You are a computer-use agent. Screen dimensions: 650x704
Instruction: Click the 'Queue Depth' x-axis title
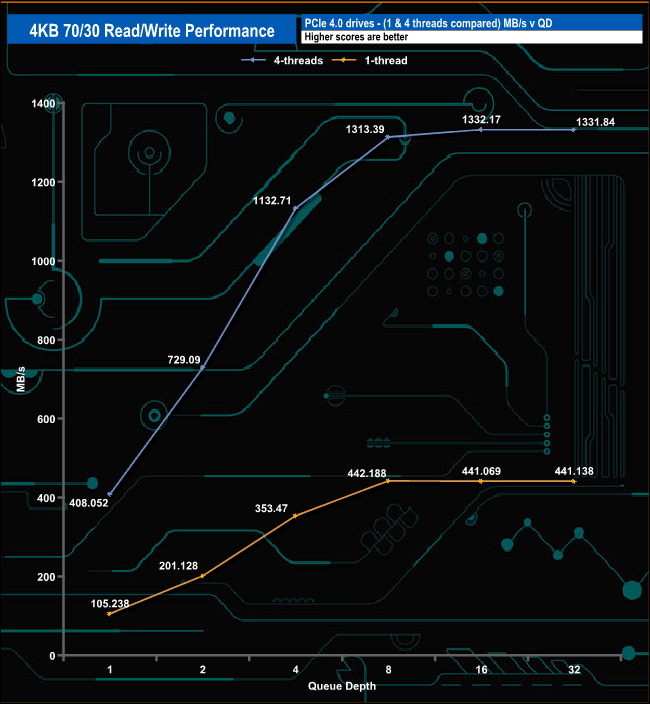point(342,686)
